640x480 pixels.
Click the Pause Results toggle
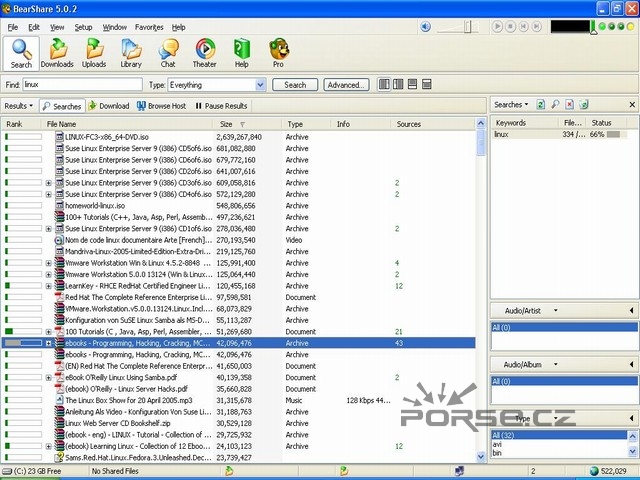click(x=221, y=105)
